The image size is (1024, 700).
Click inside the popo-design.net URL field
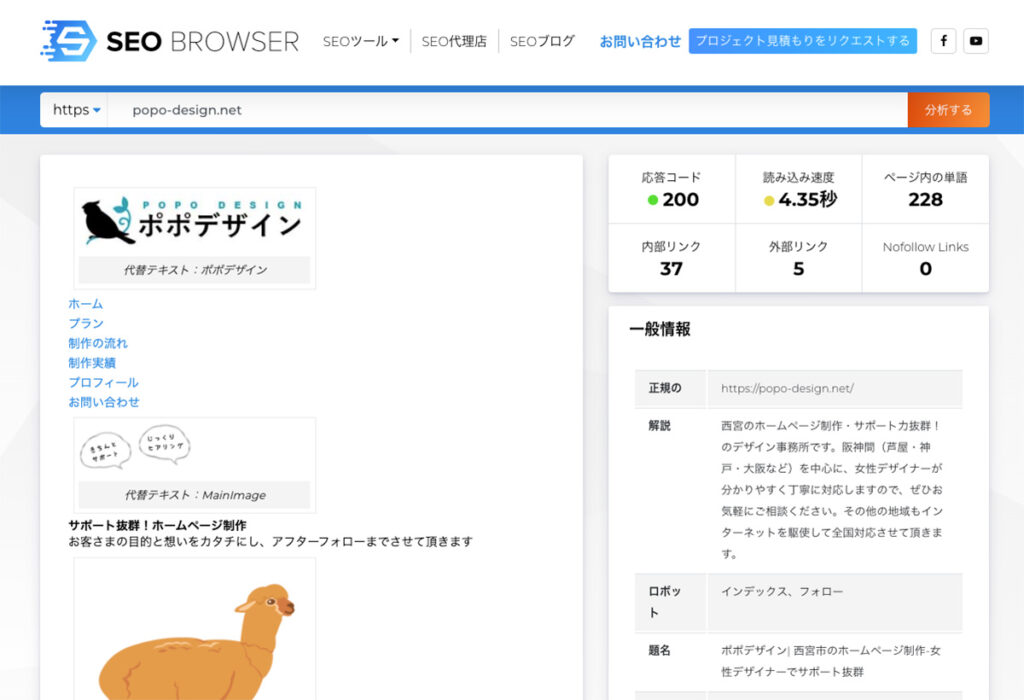300,110
